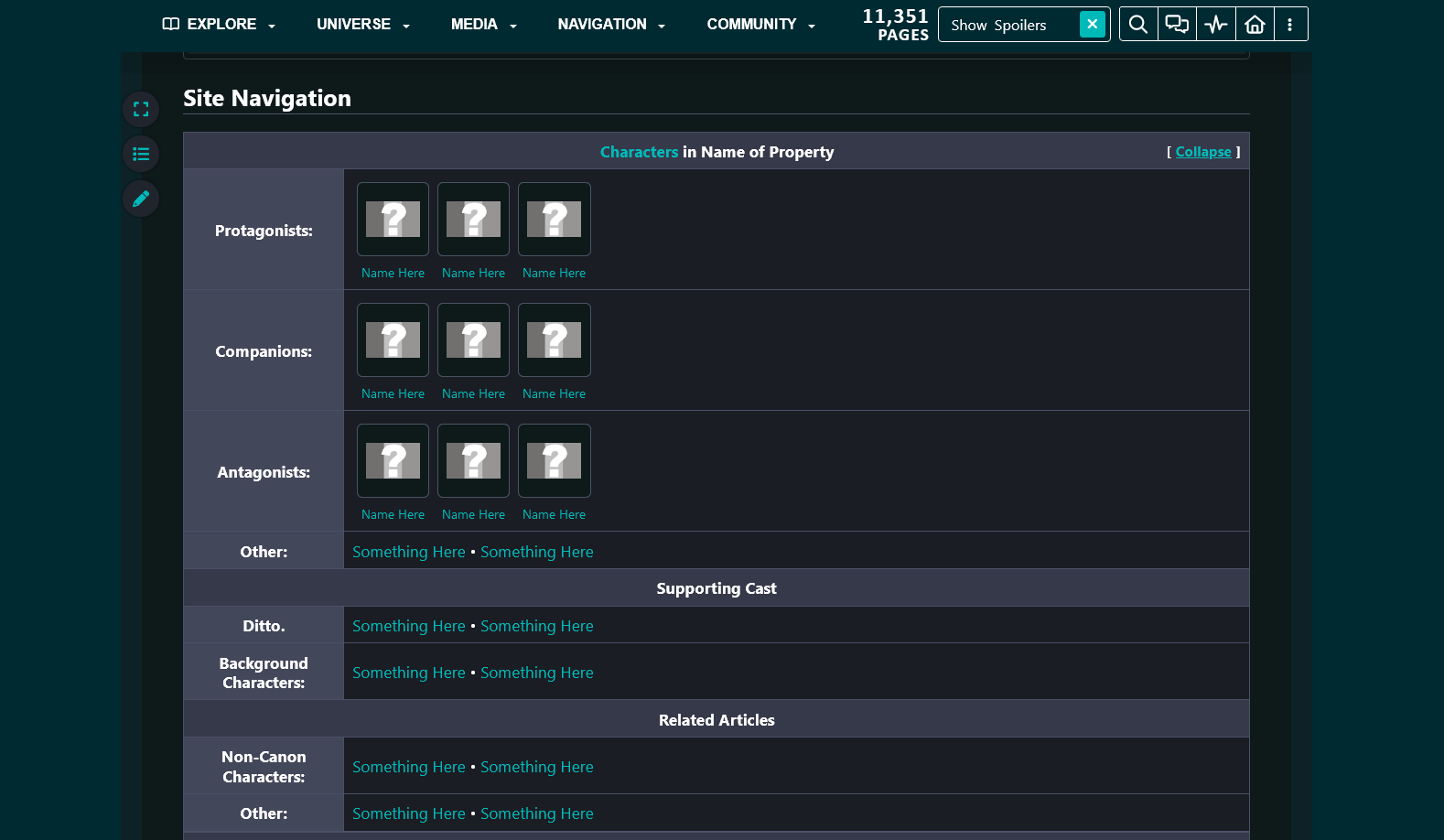This screenshot has width=1444, height=840.
Task: Open the recent activity pulse icon
Action: tap(1216, 25)
